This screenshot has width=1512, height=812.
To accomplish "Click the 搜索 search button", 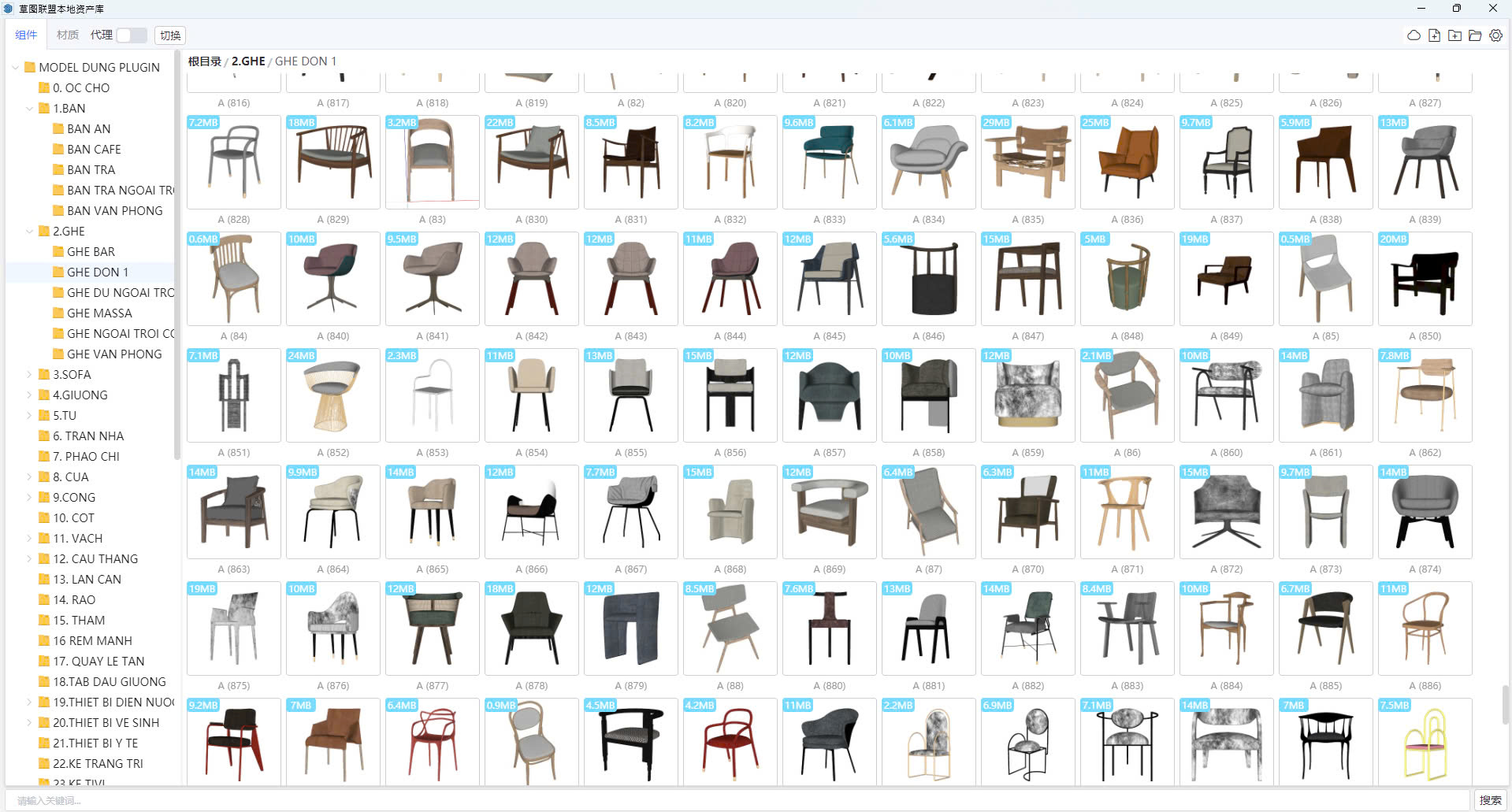I will click(1490, 800).
